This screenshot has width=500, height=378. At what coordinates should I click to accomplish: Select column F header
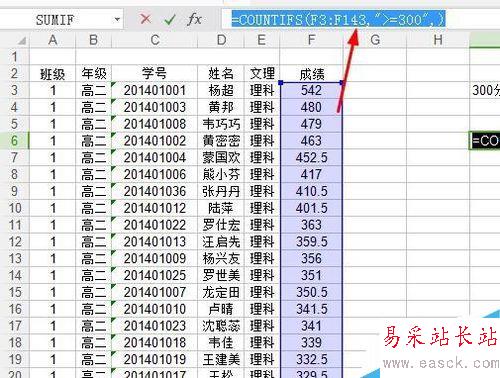click(311, 40)
